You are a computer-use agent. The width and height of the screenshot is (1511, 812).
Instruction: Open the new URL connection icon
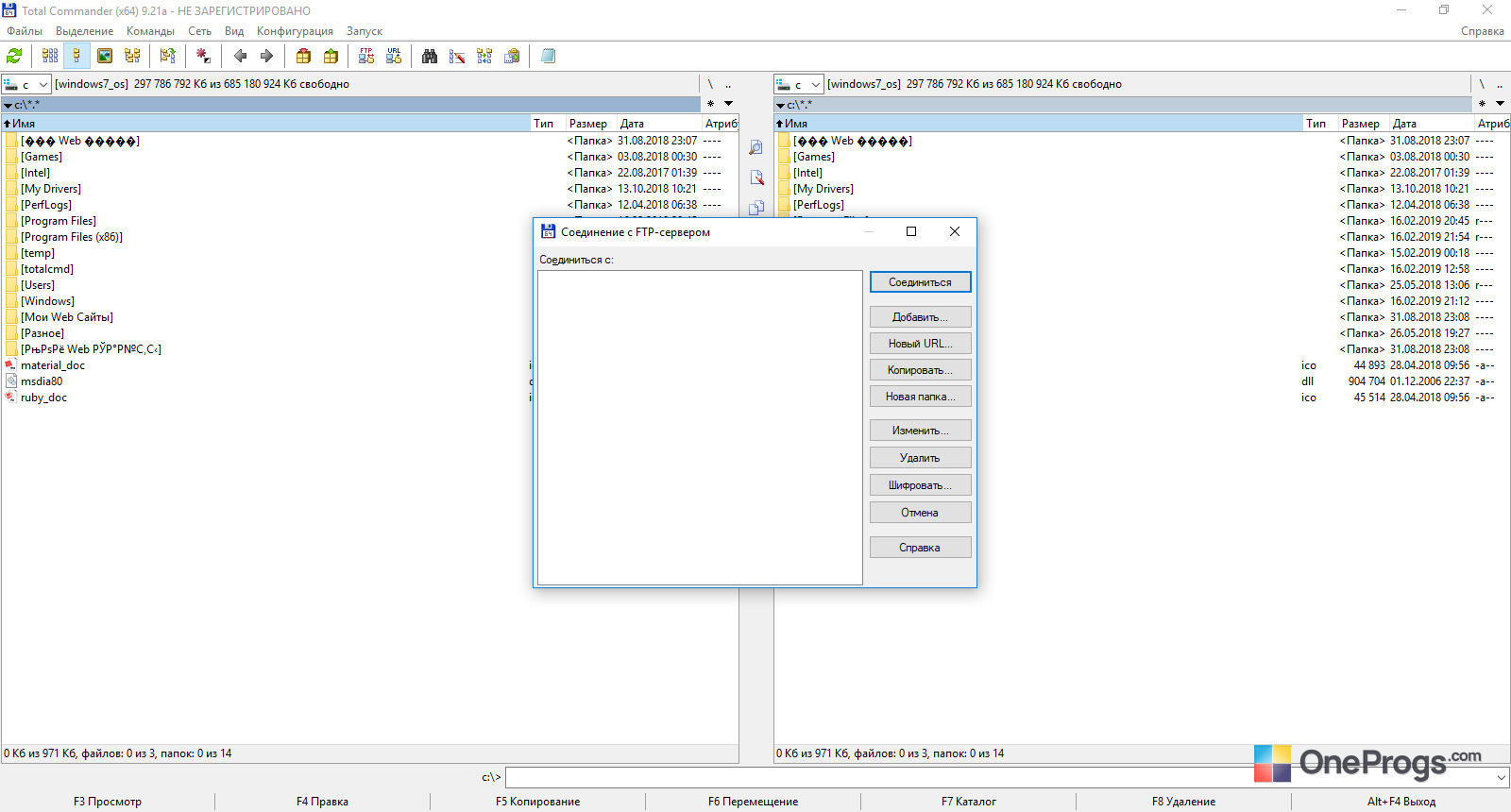click(x=394, y=56)
